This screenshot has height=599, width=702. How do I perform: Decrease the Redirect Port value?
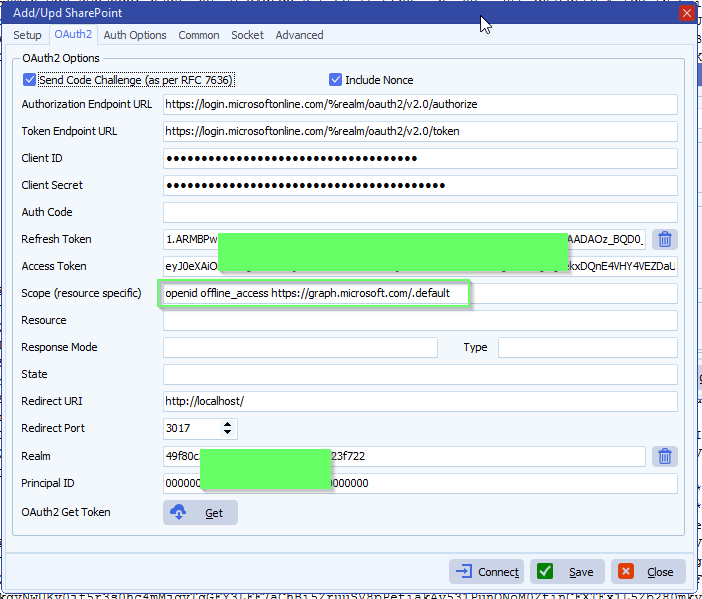coord(227,432)
